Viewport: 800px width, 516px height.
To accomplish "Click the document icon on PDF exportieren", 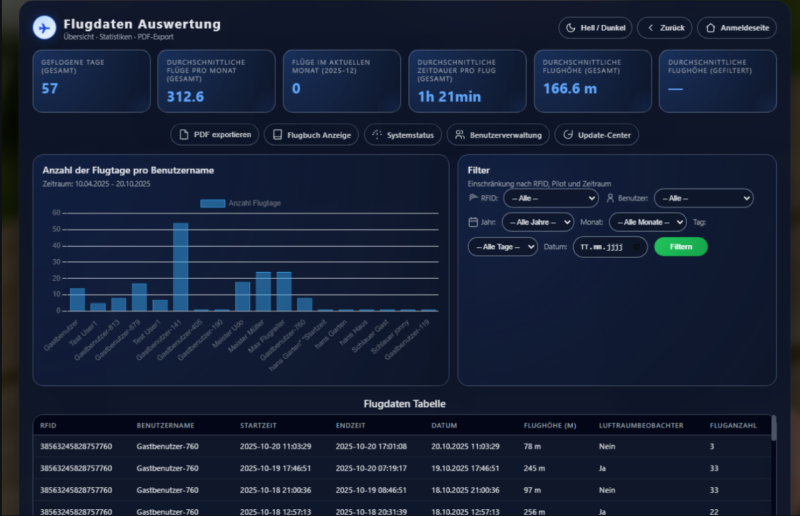I will coord(184,135).
